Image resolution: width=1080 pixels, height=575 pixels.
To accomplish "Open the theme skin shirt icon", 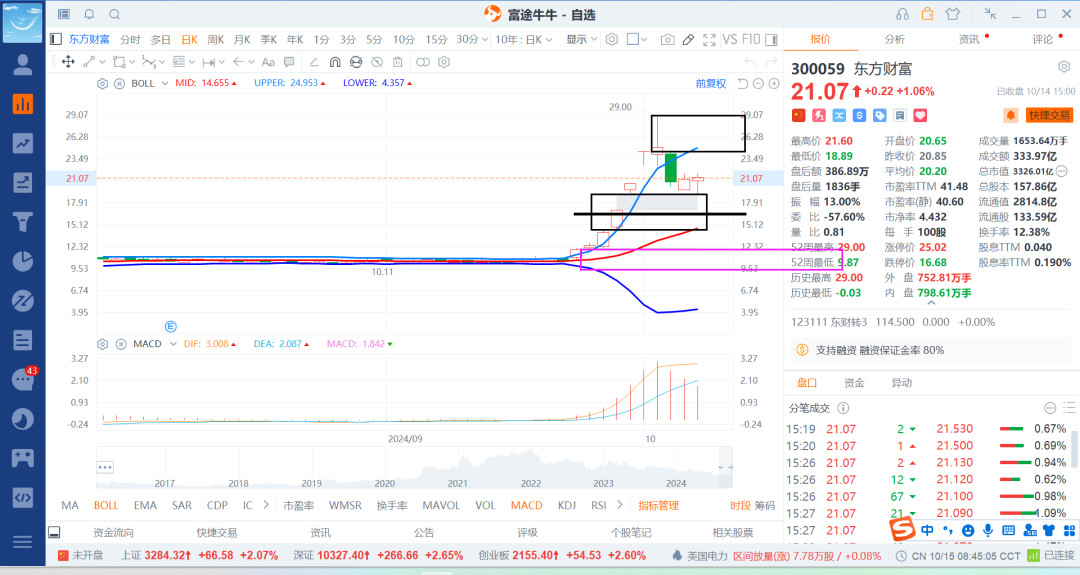I will click(953, 14).
